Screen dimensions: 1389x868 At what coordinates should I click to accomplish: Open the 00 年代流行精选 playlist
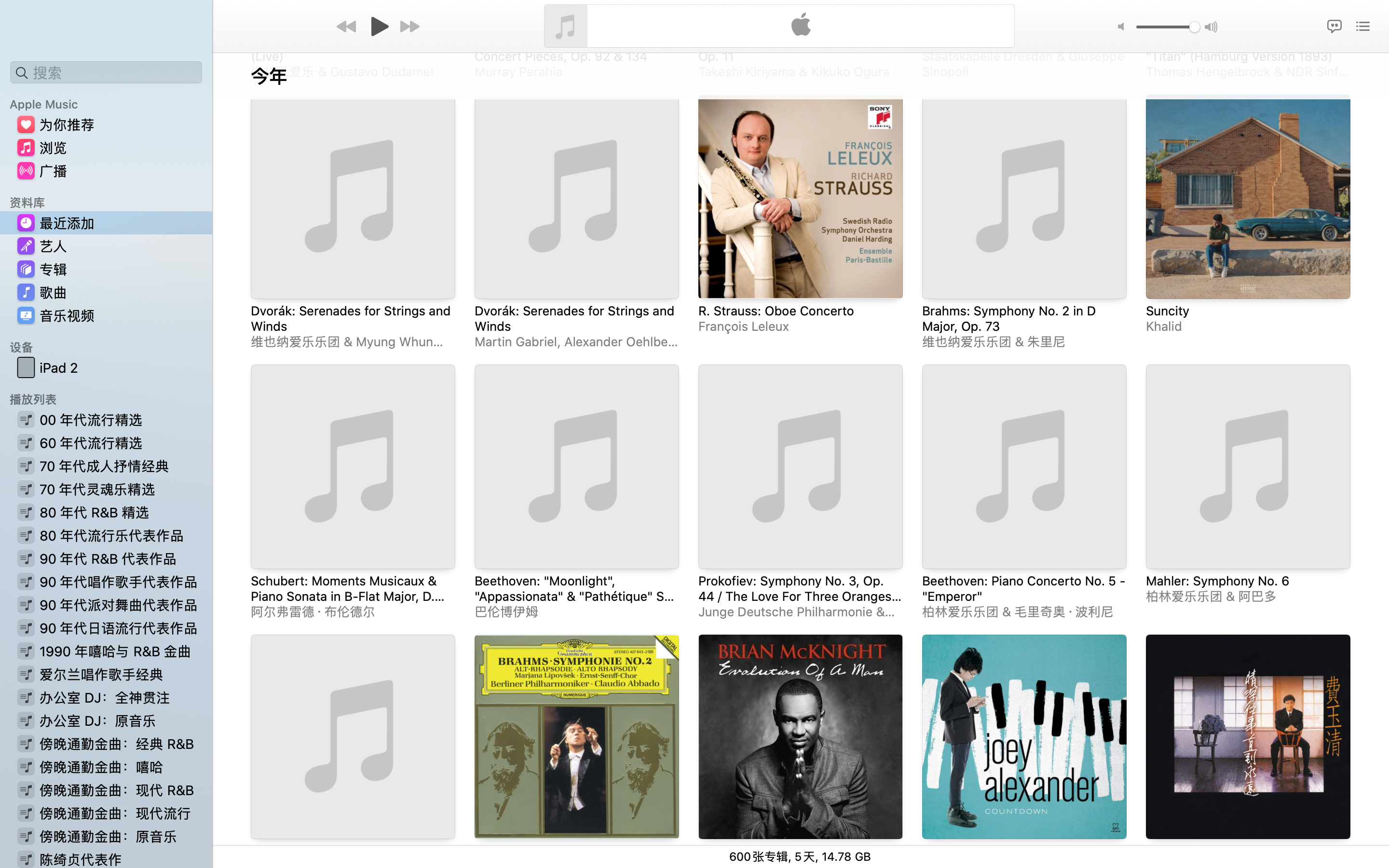click(91, 420)
